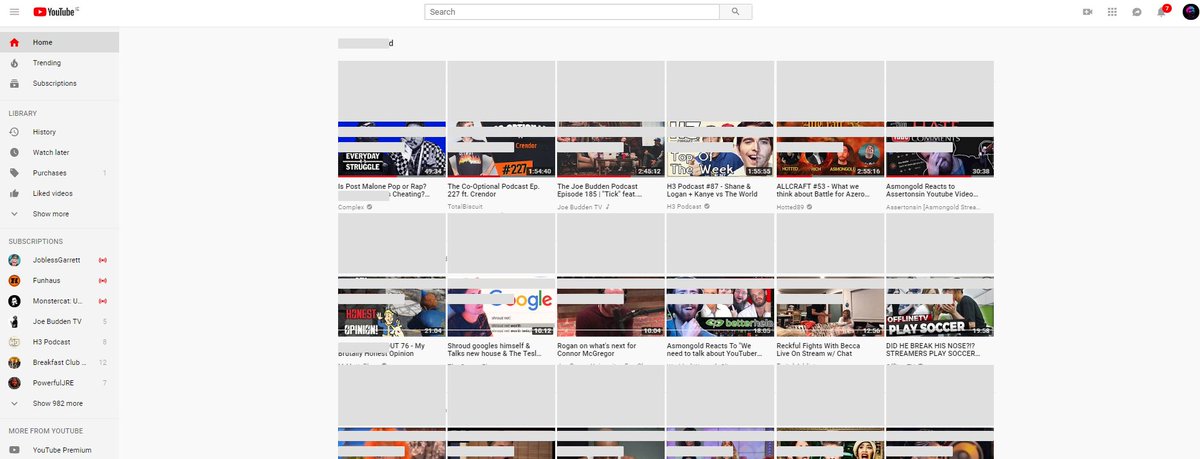The width and height of the screenshot is (1200, 459).
Task: Open betterhelp Asmongold video thumbnail
Action: point(720,307)
